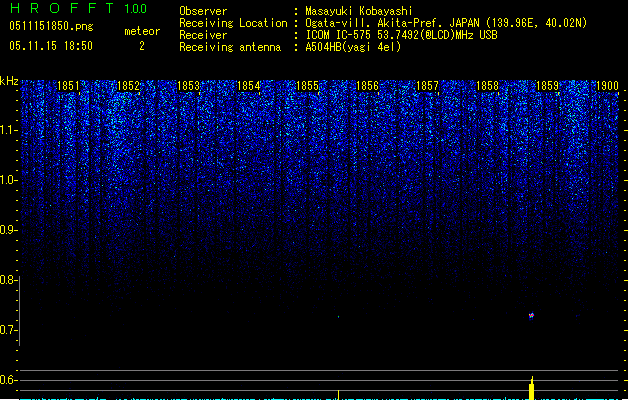Click the Receiving Location label
629x400 pixels.
(x=233, y=23)
